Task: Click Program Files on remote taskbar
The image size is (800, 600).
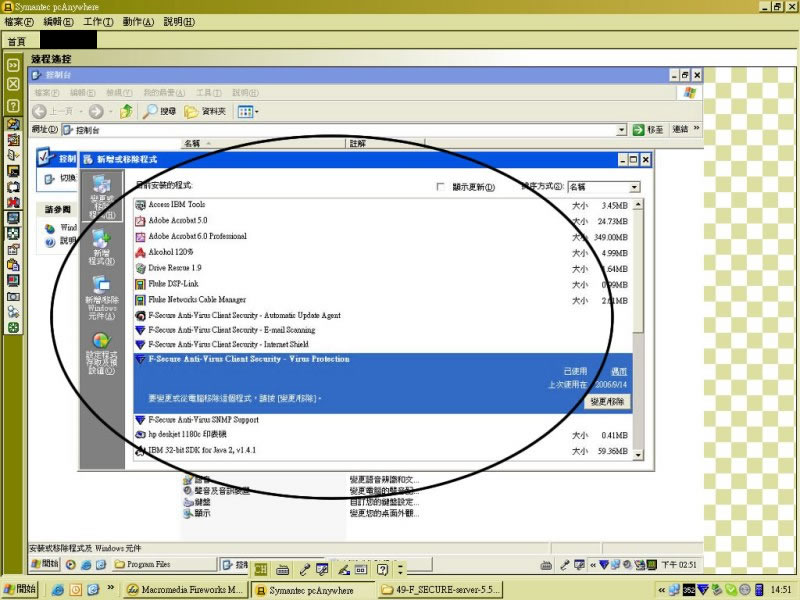Action: pos(163,564)
